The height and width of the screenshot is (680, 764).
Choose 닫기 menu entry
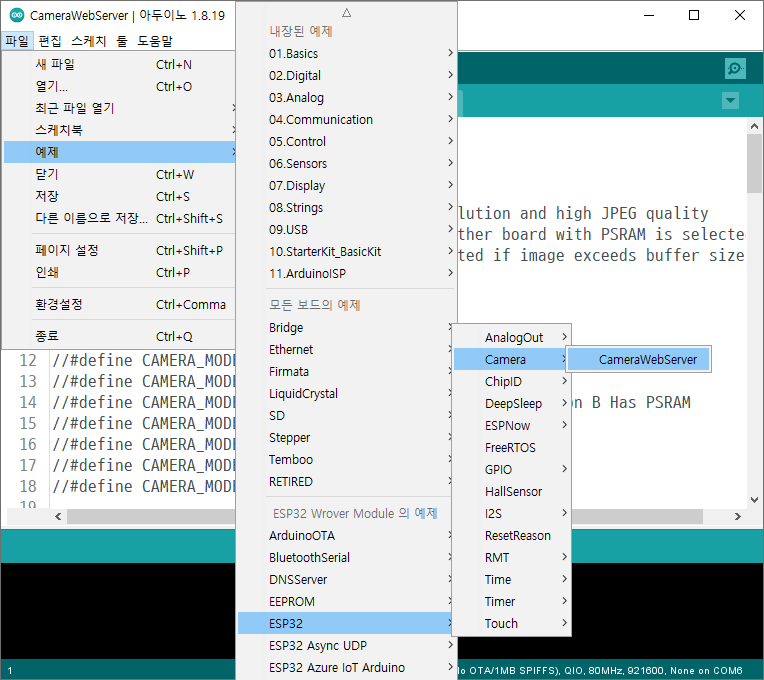119,174
